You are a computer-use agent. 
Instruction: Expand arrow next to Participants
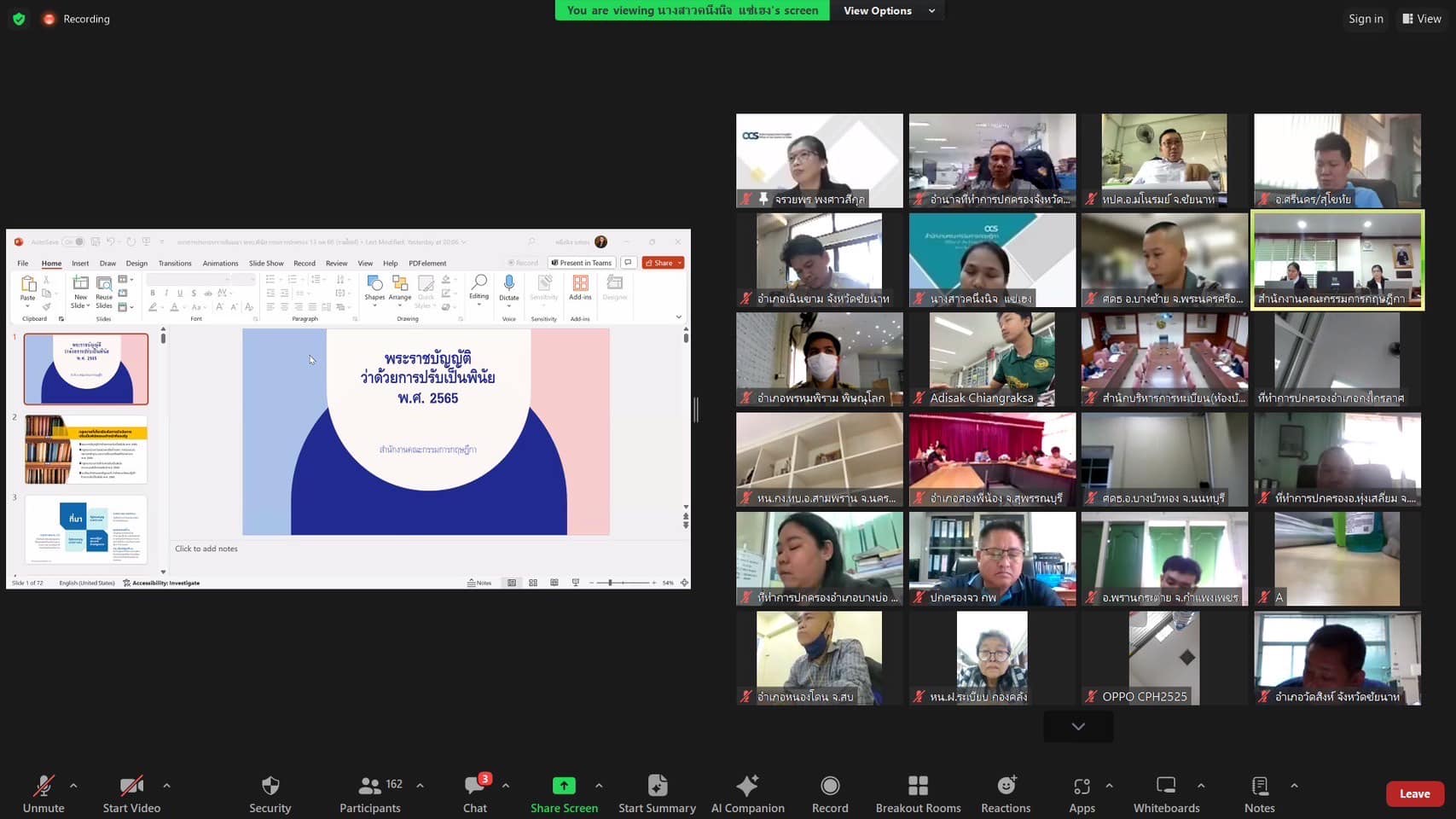(x=420, y=786)
